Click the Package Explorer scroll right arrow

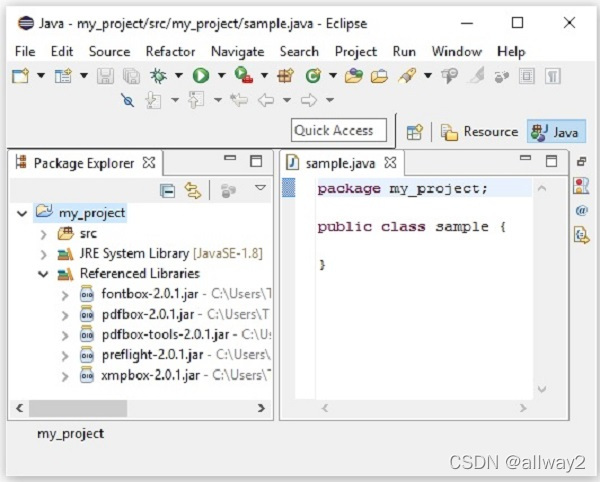pyautogui.click(x=261, y=408)
